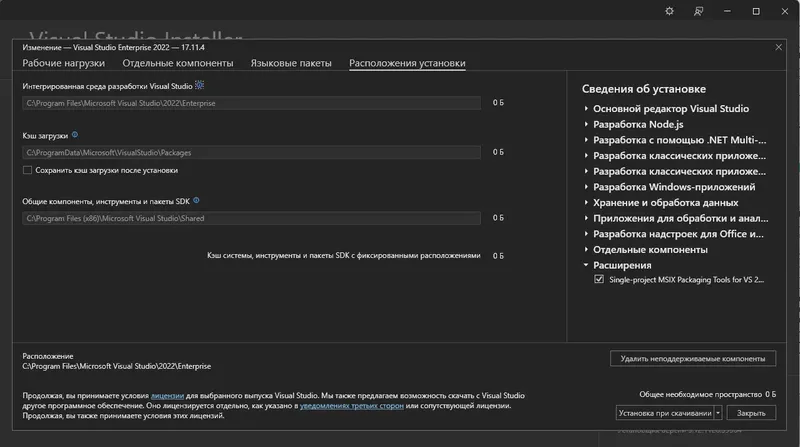800x447 pixels.
Task: Enable Сохранить кэш загрузки после установки
Action: pyautogui.click(x=28, y=170)
